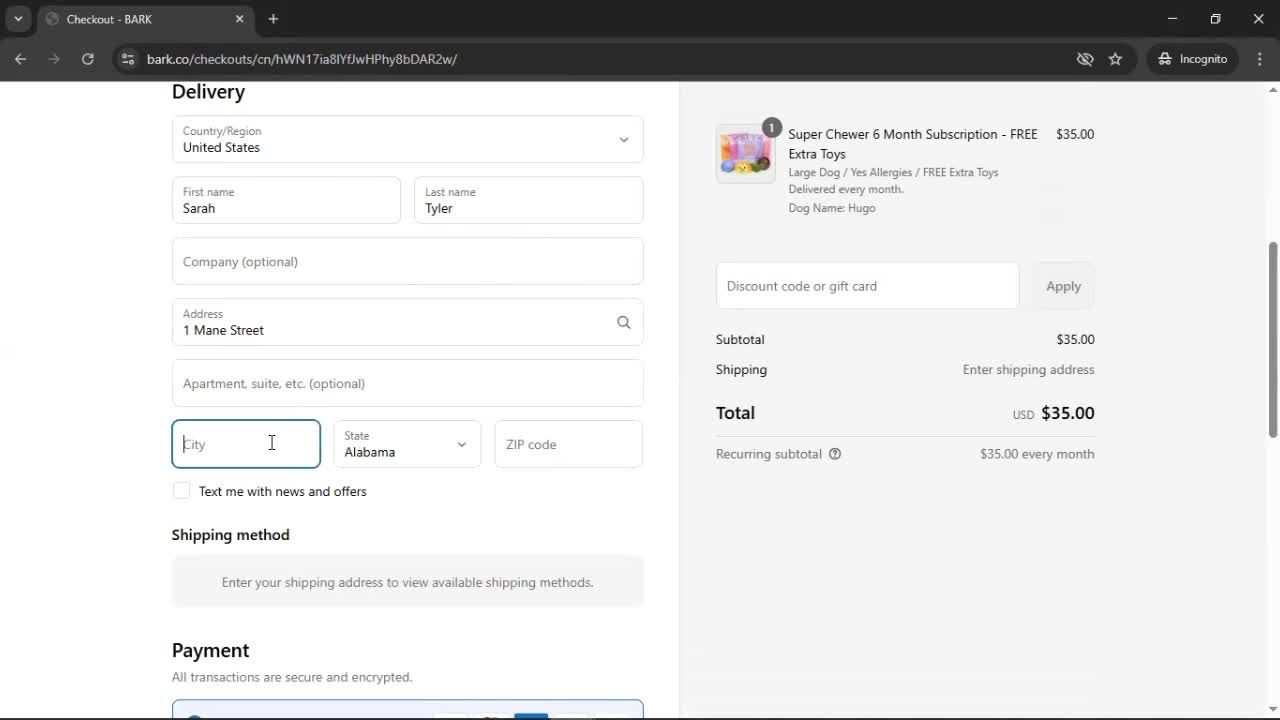Viewport: 1280px width, 720px height.
Task: Click the Super Chewer 6 Month Subscription title
Action: (x=913, y=144)
